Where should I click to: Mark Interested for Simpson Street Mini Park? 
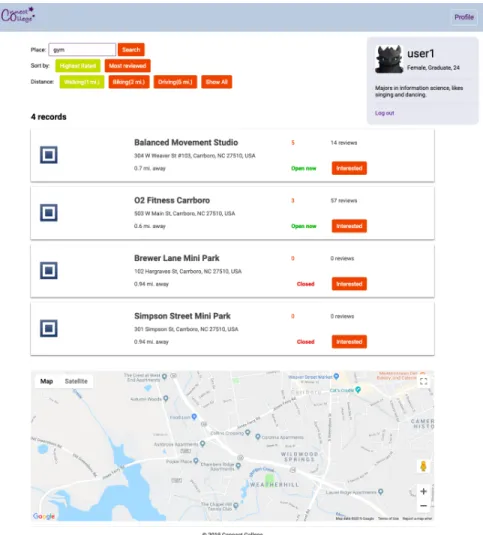click(x=349, y=342)
